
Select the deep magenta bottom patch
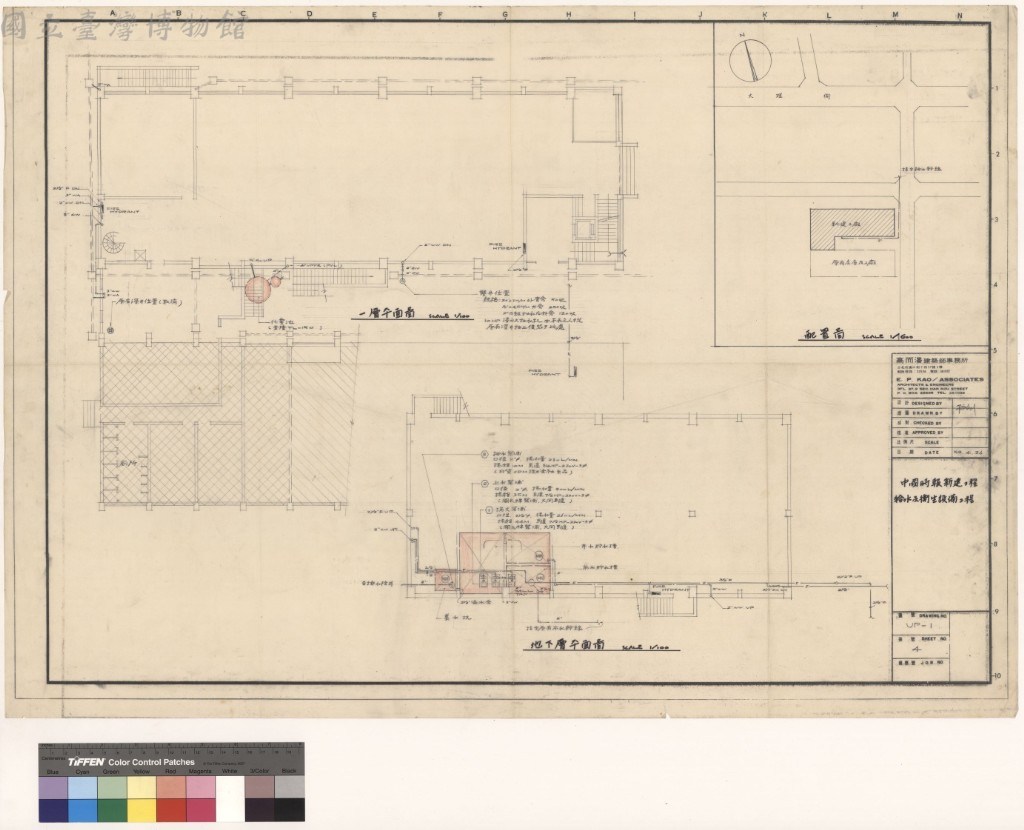(x=201, y=810)
